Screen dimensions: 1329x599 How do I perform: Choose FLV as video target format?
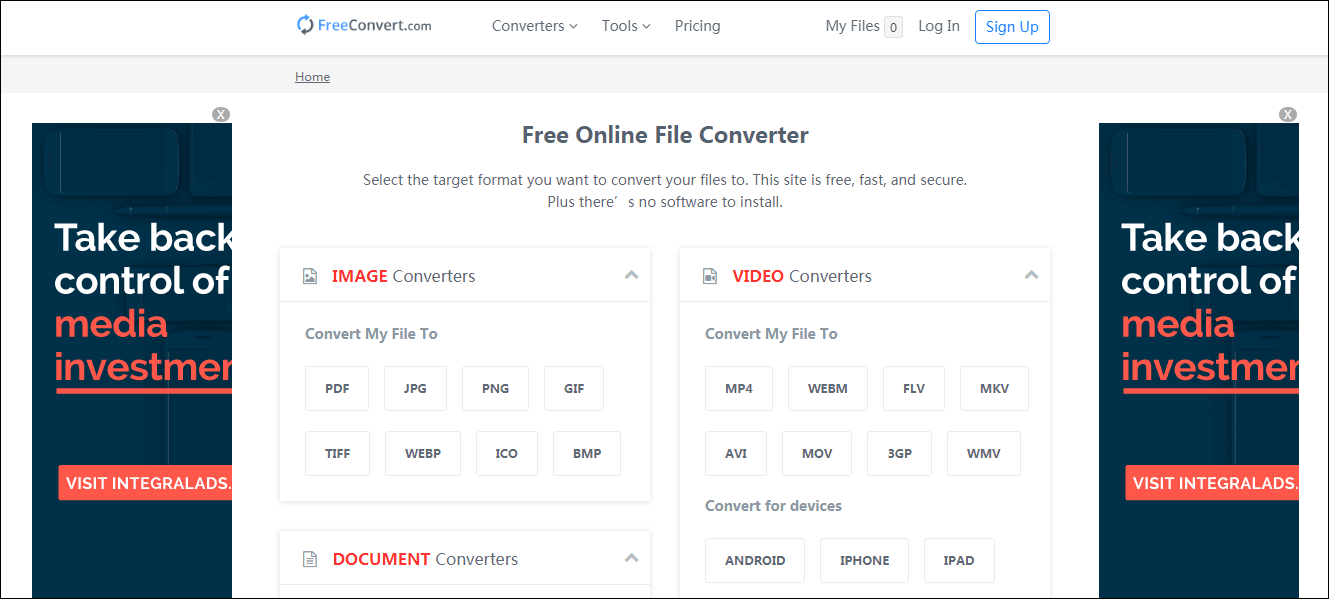[914, 389]
